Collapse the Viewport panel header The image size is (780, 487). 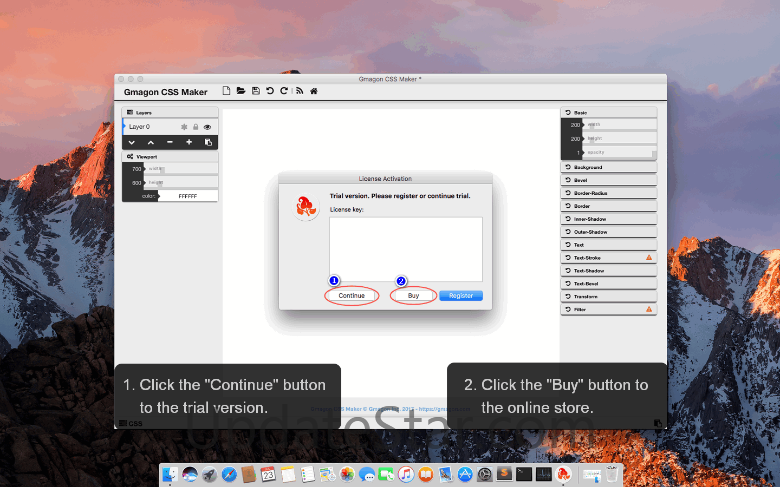[170, 156]
